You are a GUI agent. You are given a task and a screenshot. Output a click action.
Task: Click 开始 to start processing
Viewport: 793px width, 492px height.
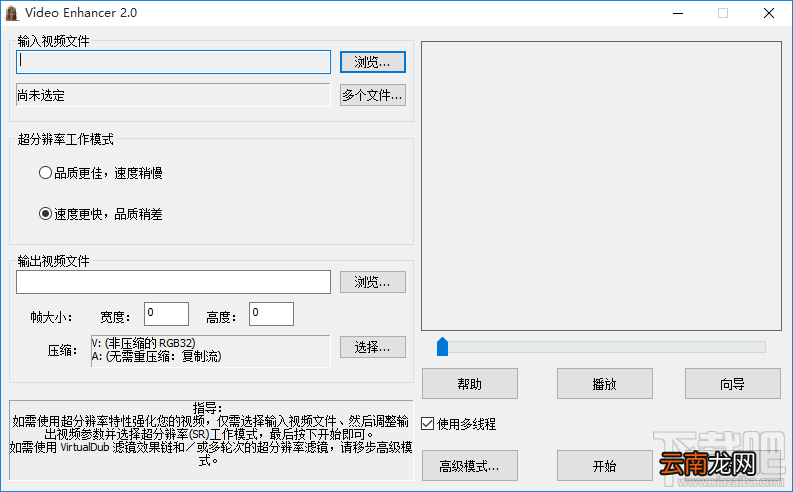pos(605,466)
